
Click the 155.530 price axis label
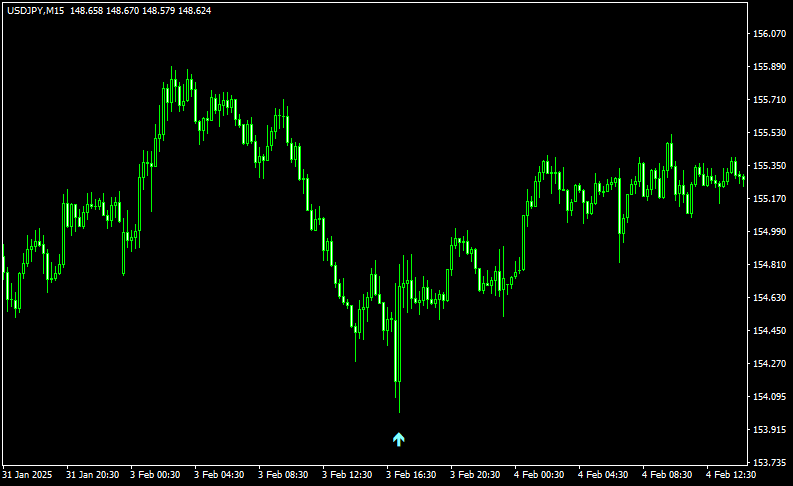click(x=768, y=133)
